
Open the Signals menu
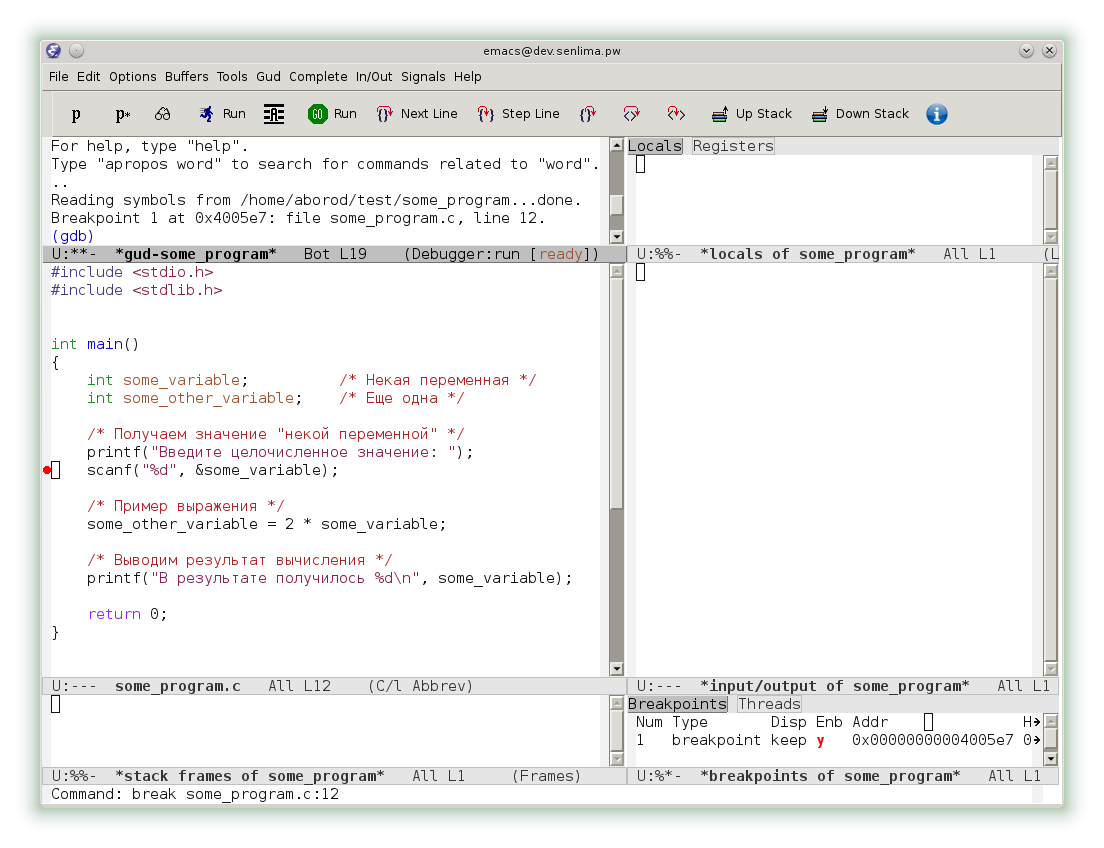tap(423, 77)
